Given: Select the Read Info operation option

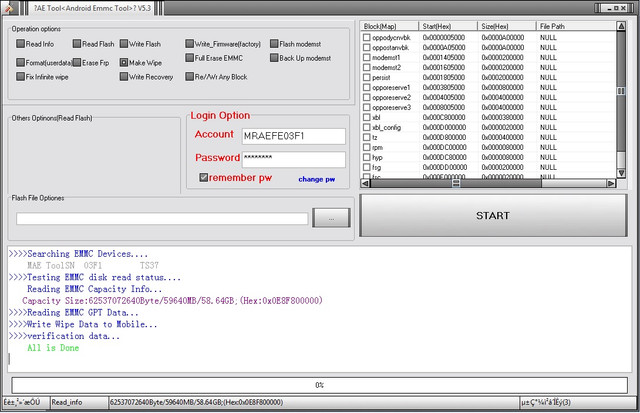Looking at the screenshot, I should tap(20, 44).
